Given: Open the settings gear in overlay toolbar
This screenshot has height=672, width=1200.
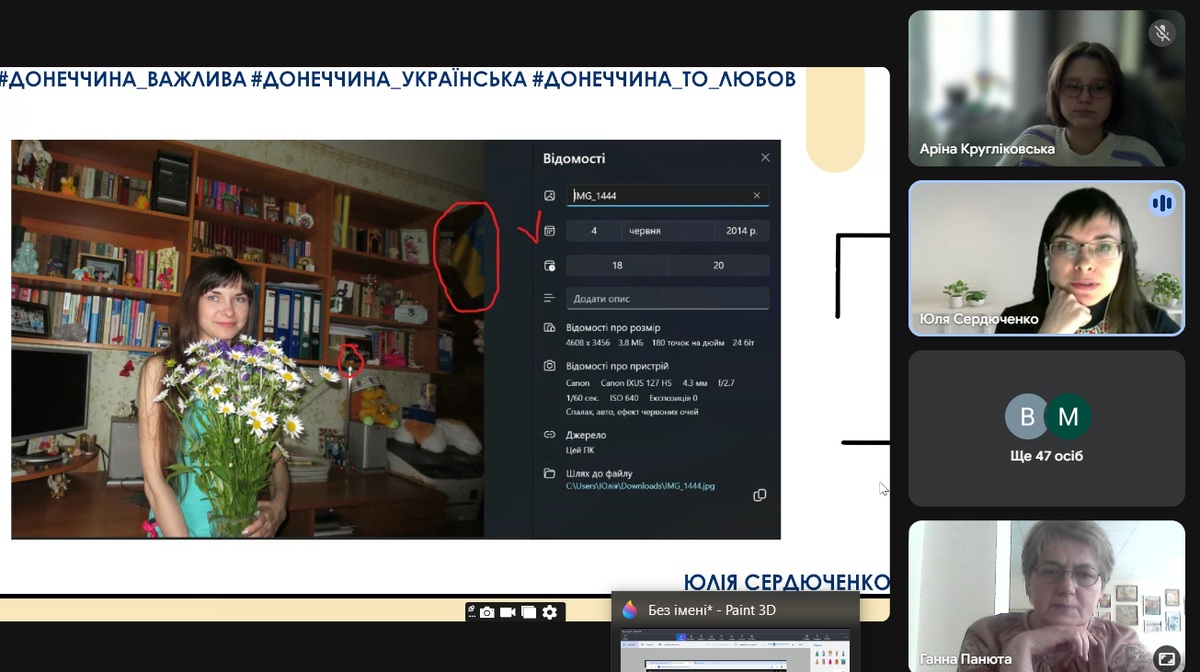Looking at the screenshot, I should tap(549, 612).
